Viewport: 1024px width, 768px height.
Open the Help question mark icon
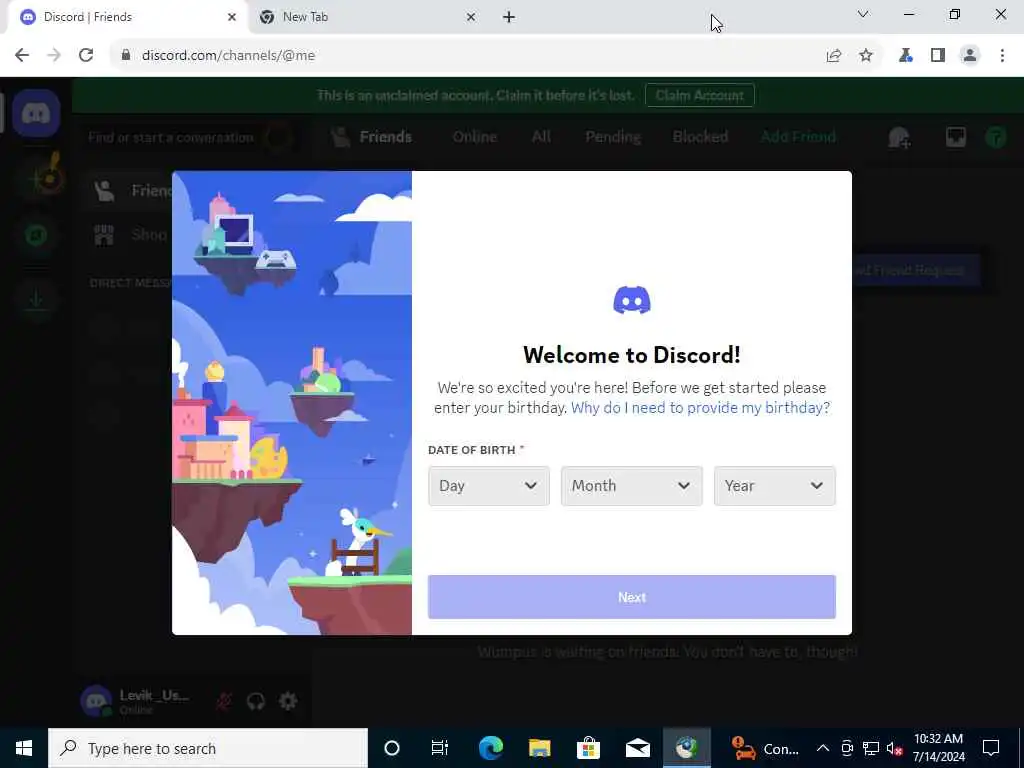click(996, 137)
